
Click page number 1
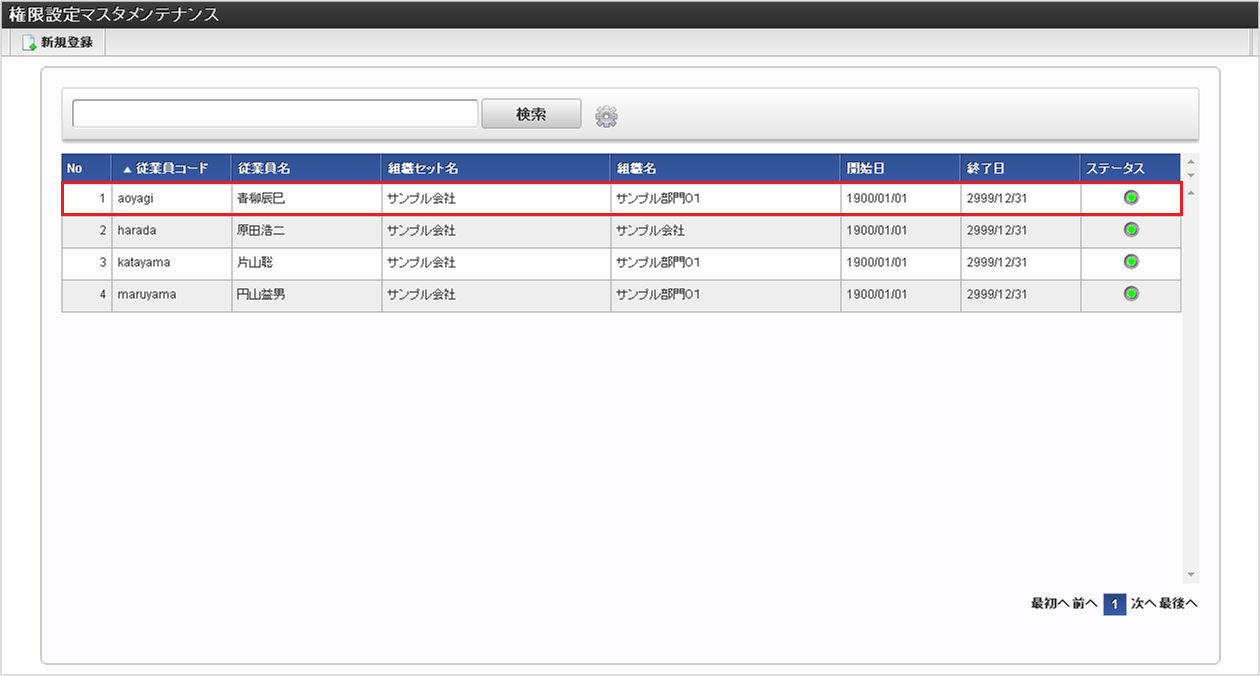click(x=1115, y=604)
